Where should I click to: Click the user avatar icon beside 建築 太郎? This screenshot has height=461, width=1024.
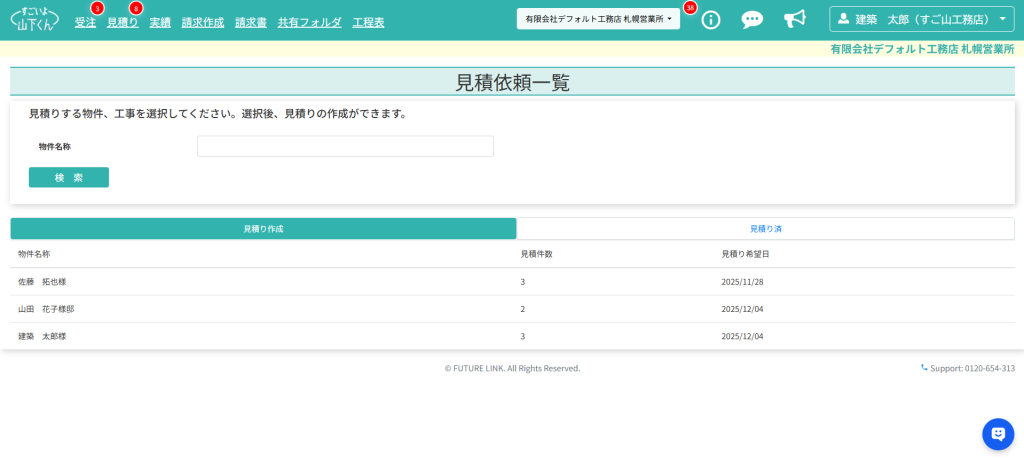point(844,19)
